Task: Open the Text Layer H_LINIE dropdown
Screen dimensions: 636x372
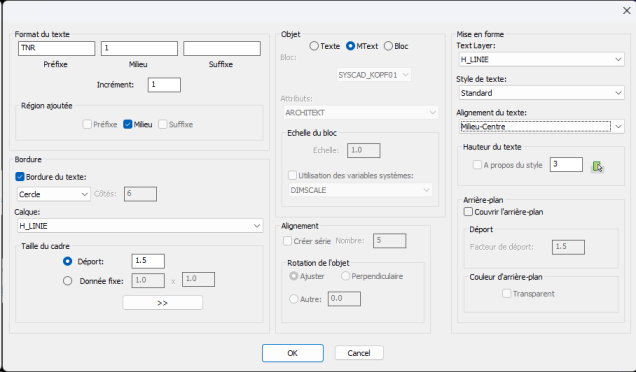Action: pyautogui.click(x=541, y=59)
